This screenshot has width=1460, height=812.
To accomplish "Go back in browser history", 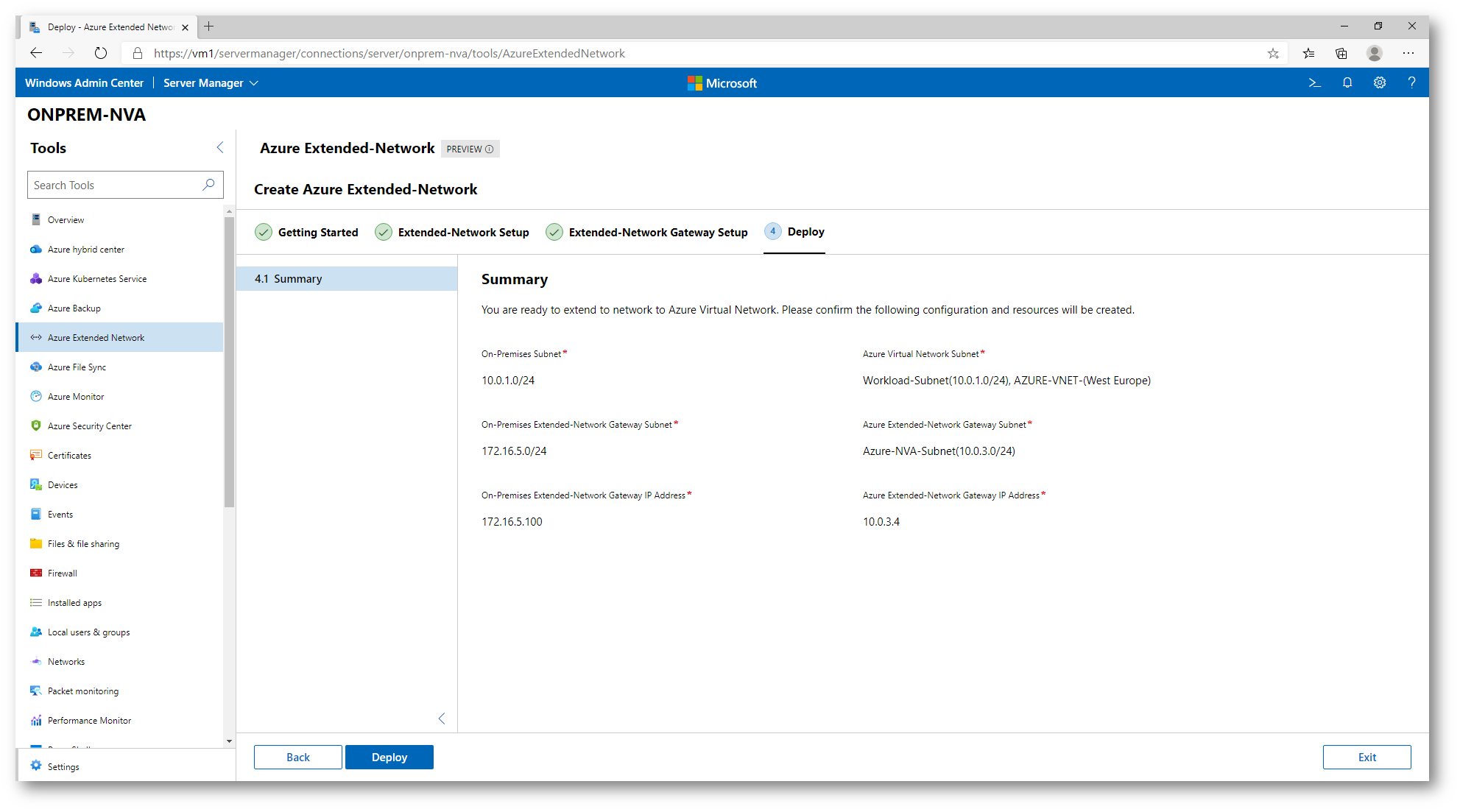I will click(x=36, y=53).
